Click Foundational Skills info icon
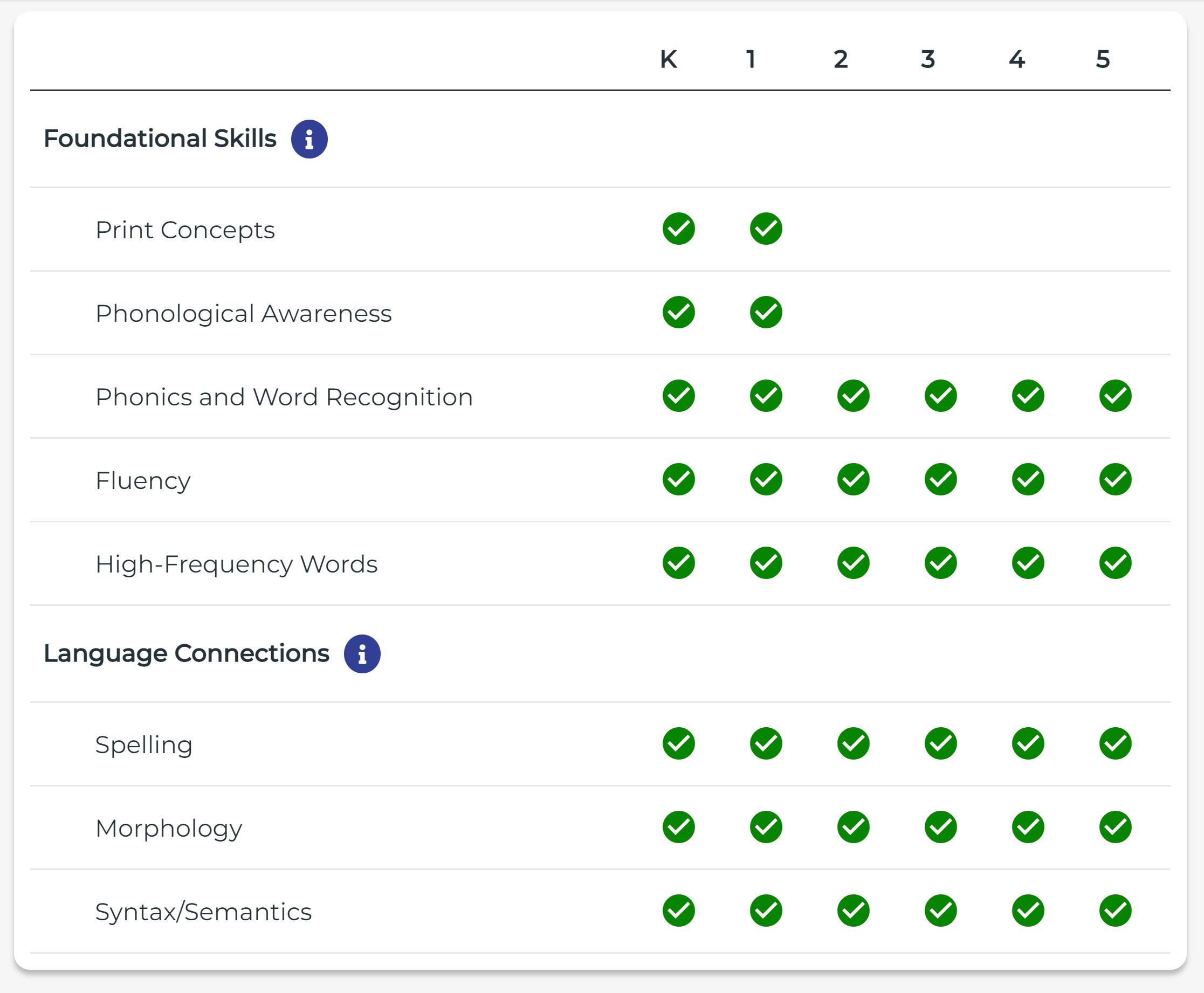Image resolution: width=1204 pixels, height=993 pixels. [x=309, y=139]
